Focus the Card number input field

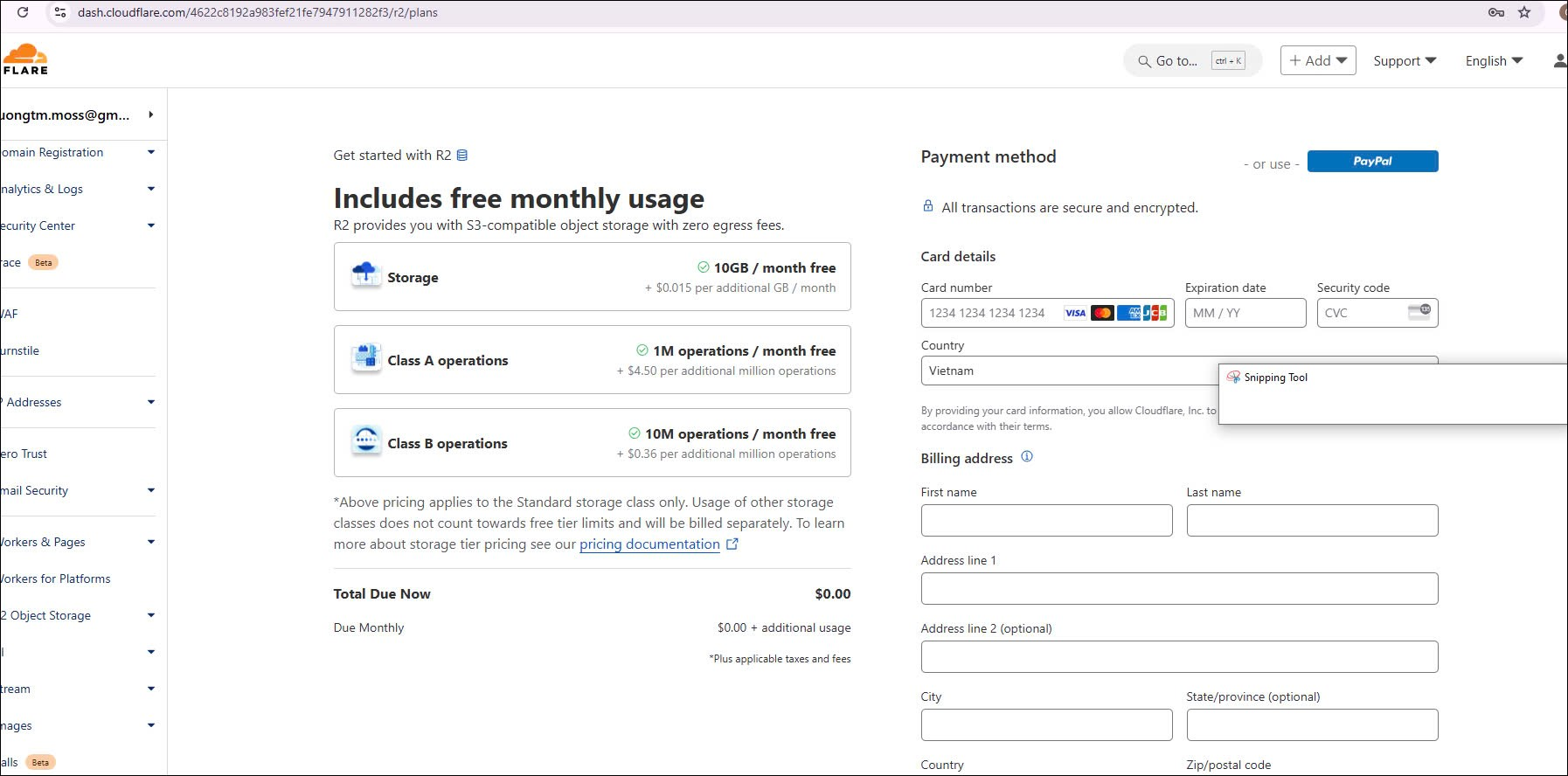pyautogui.click(x=992, y=313)
